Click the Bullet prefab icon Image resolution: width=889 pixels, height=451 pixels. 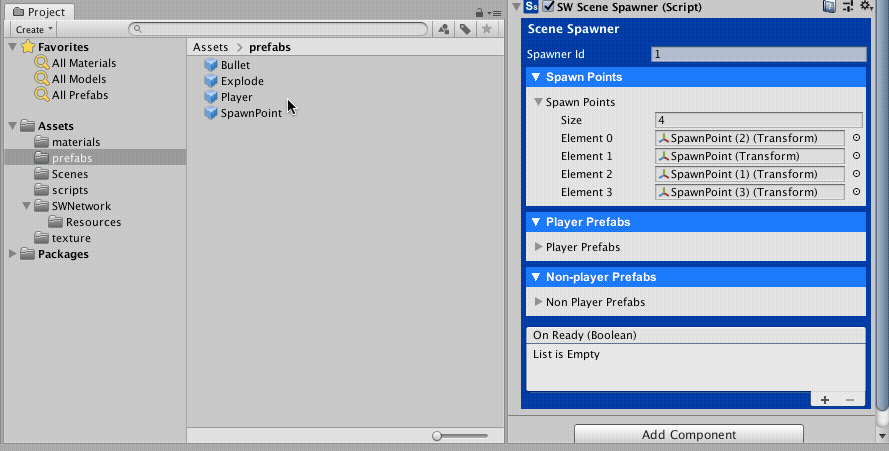tap(210, 65)
